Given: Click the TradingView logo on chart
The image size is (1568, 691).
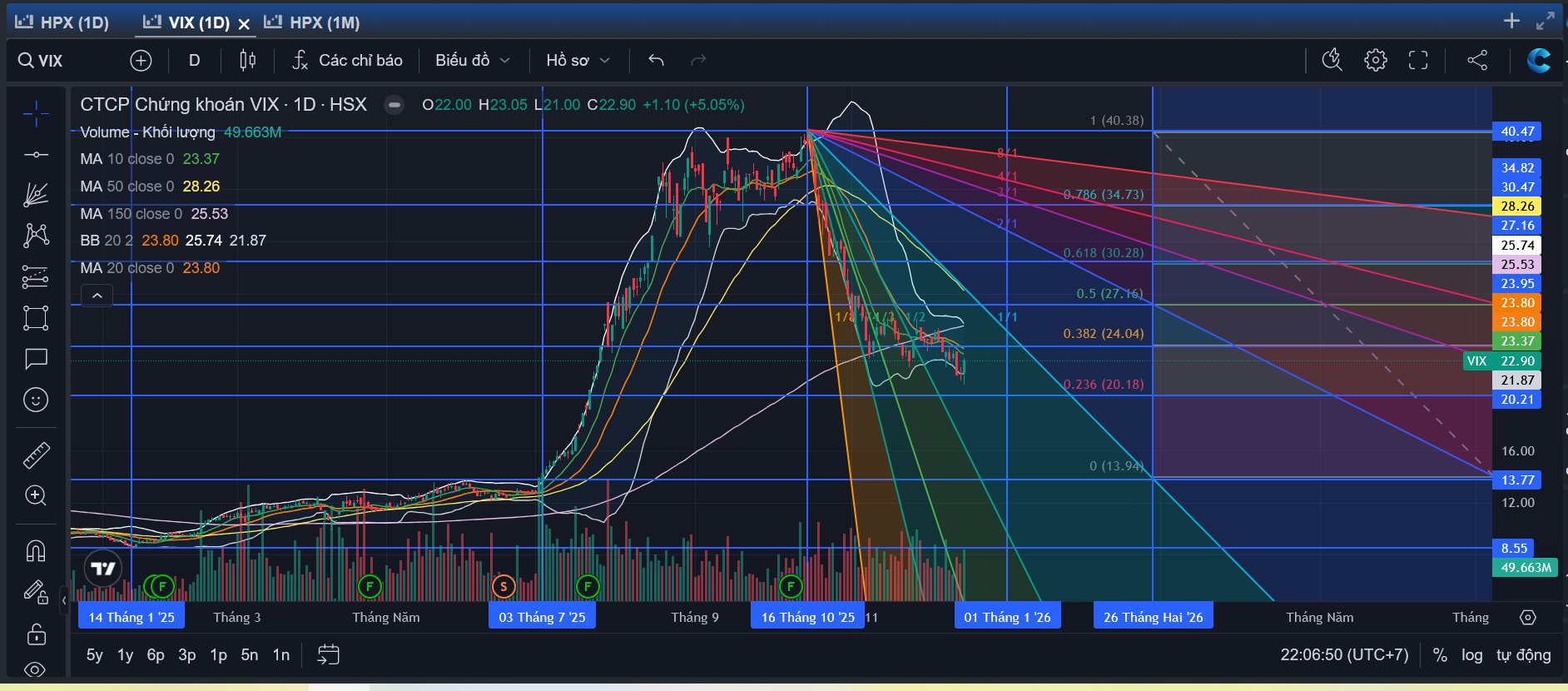Looking at the screenshot, I should (x=103, y=569).
